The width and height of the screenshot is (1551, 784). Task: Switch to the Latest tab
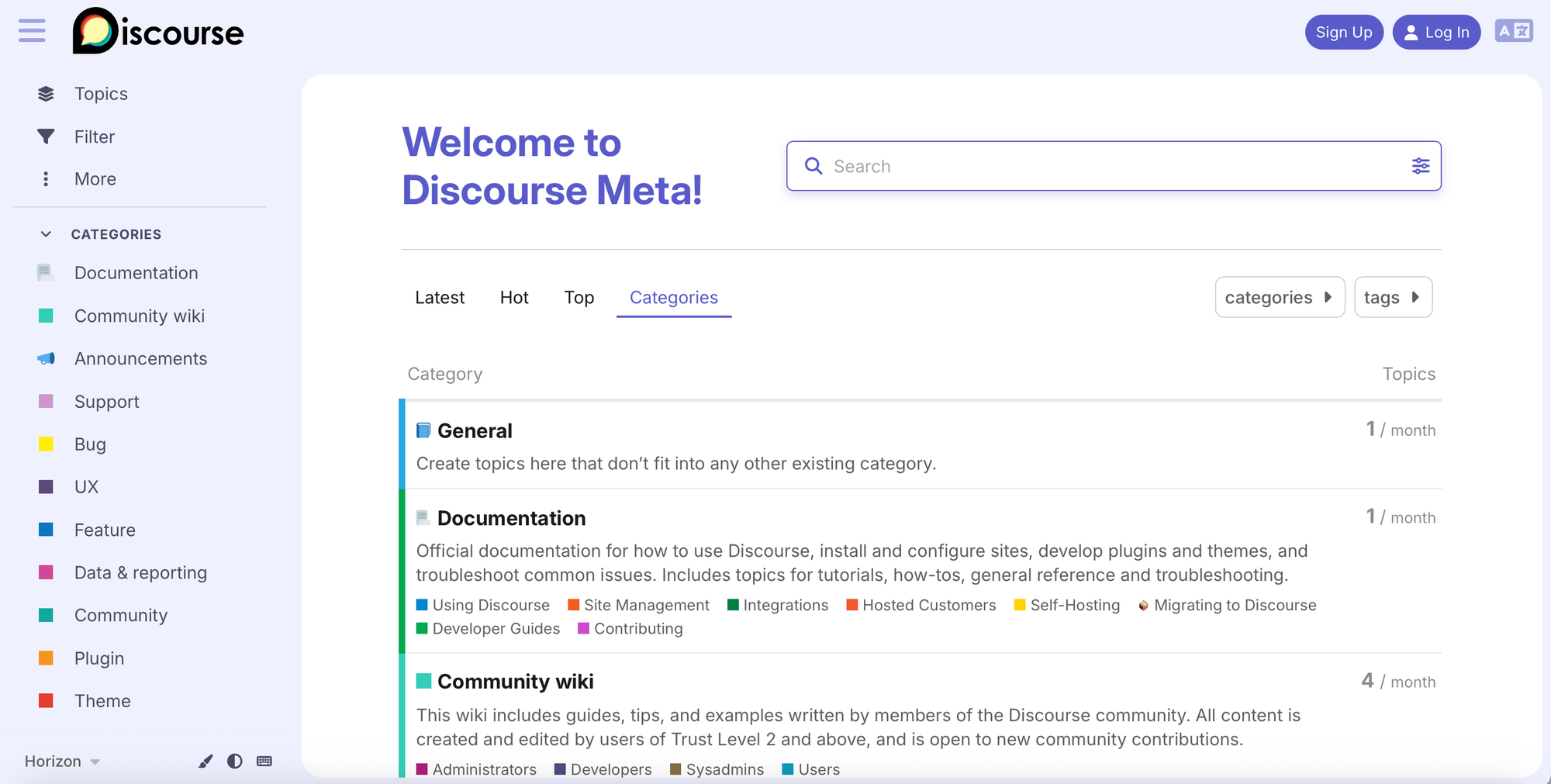439,297
